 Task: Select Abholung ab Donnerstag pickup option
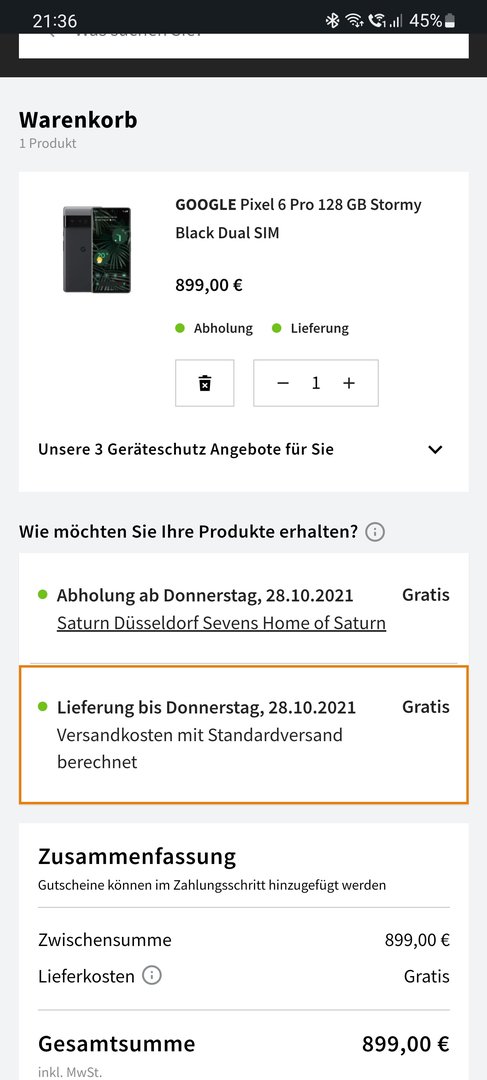tap(243, 608)
